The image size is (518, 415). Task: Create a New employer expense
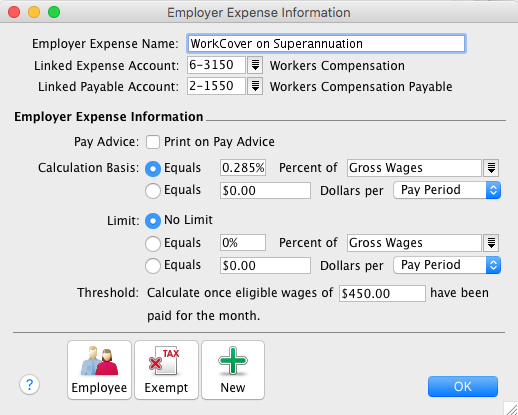pos(233,370)
